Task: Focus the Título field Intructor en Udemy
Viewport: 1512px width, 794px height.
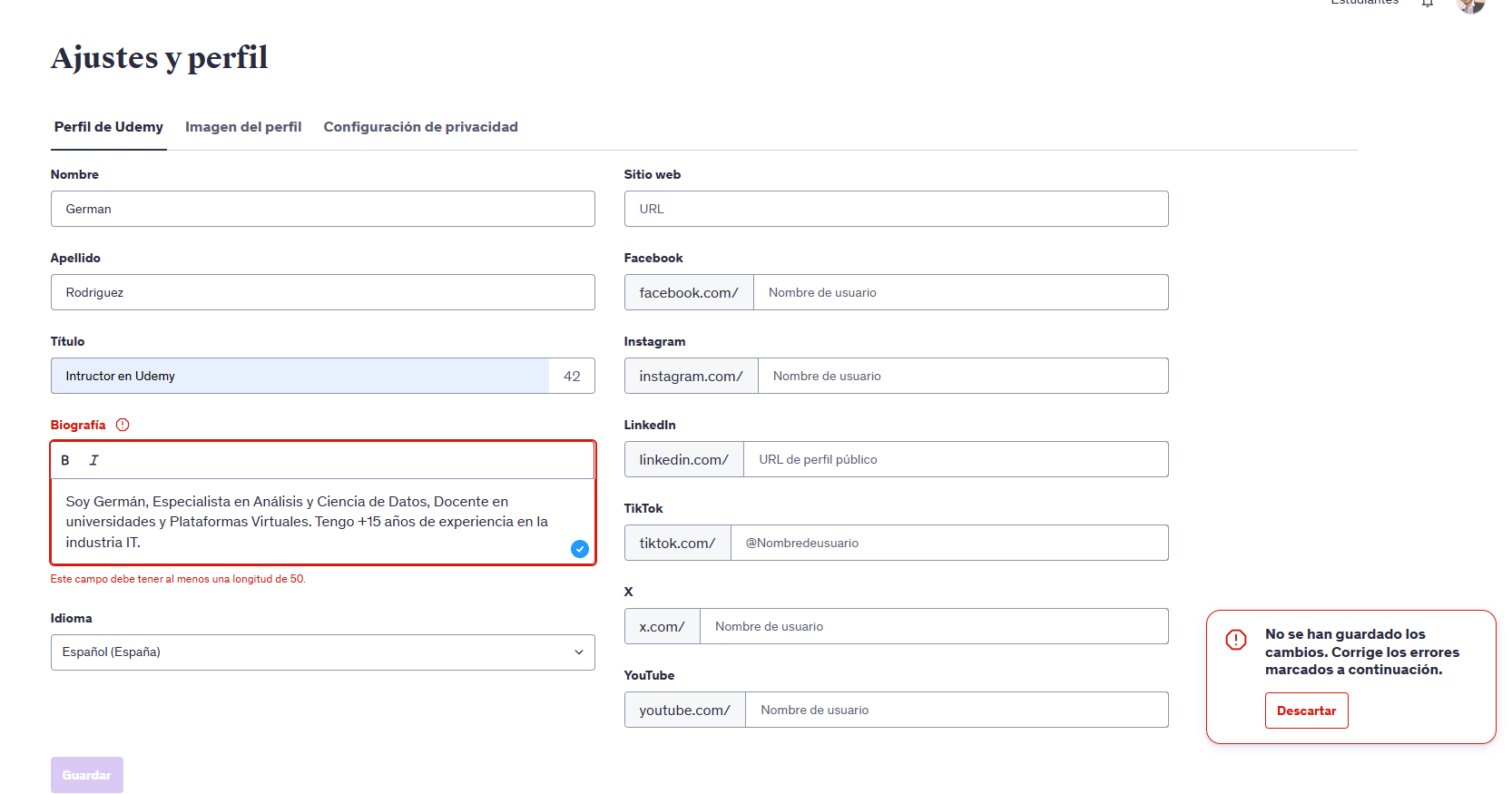Action: pyautogui.click(x=300, y=376)
